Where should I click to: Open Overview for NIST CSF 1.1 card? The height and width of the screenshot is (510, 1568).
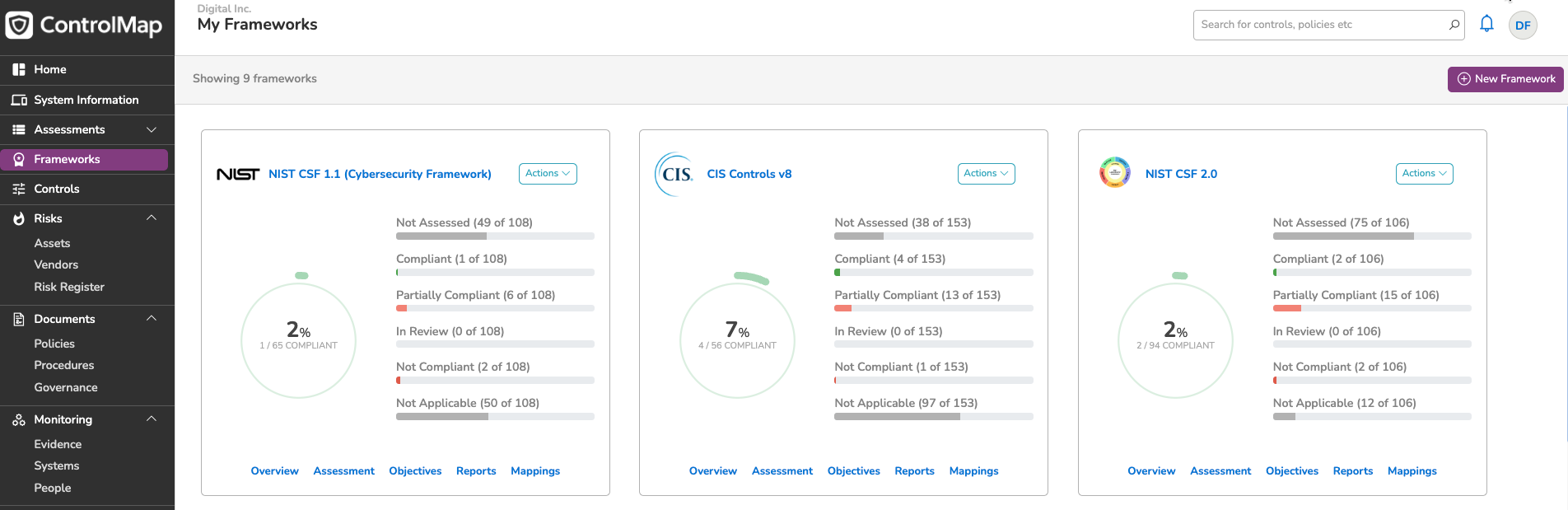(x=275, y=471)
